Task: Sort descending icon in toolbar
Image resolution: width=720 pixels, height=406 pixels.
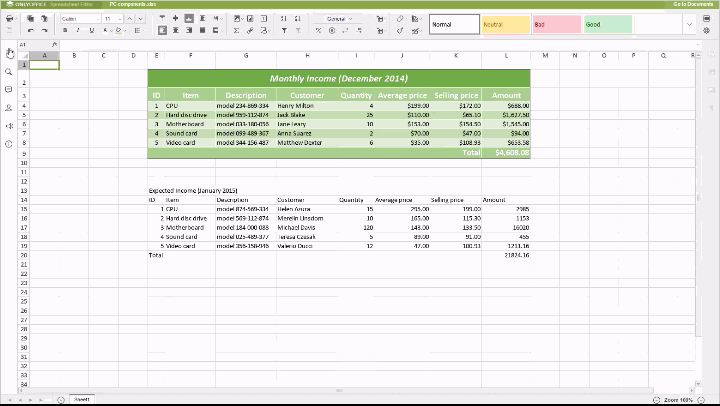Action: pyautogui.click(x=298, y=19)
